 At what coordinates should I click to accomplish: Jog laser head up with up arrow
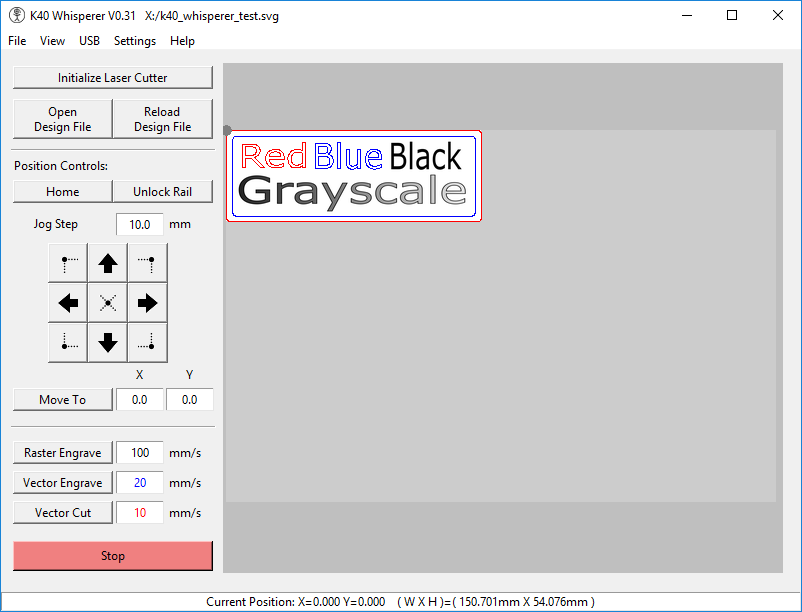click(x=108, y=264)
